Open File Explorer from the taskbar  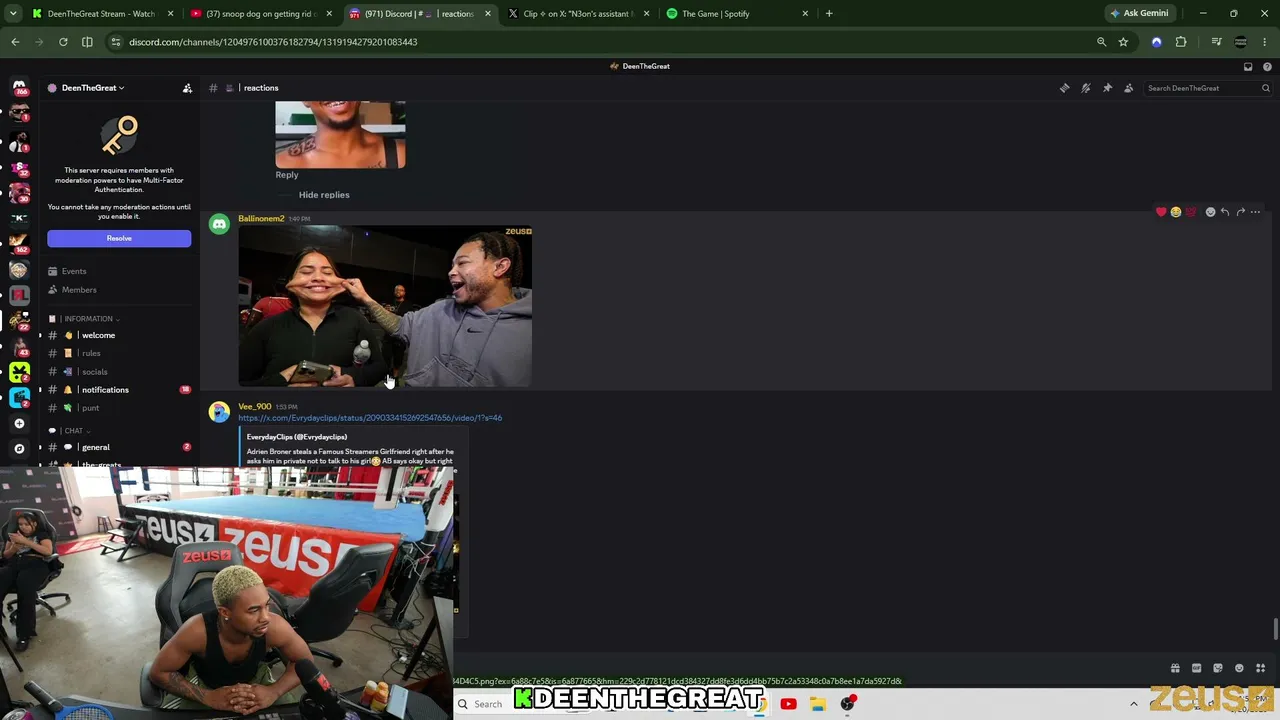tap(818, 704)
